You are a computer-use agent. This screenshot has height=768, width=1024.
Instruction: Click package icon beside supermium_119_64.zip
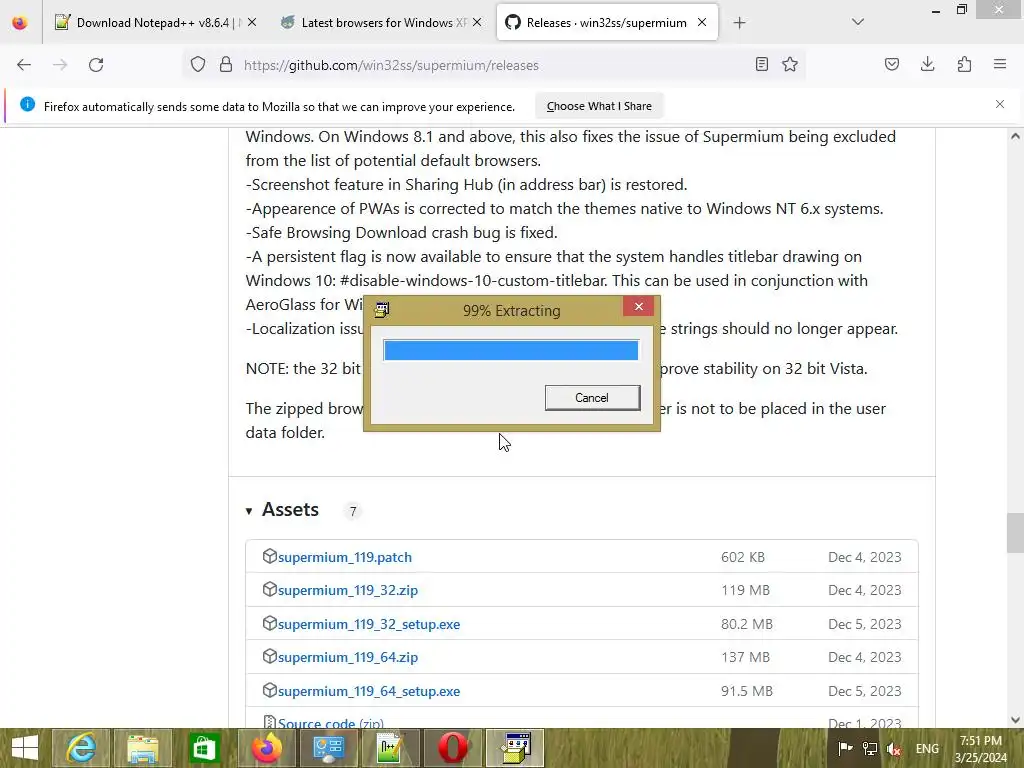[x=270, y=656]
